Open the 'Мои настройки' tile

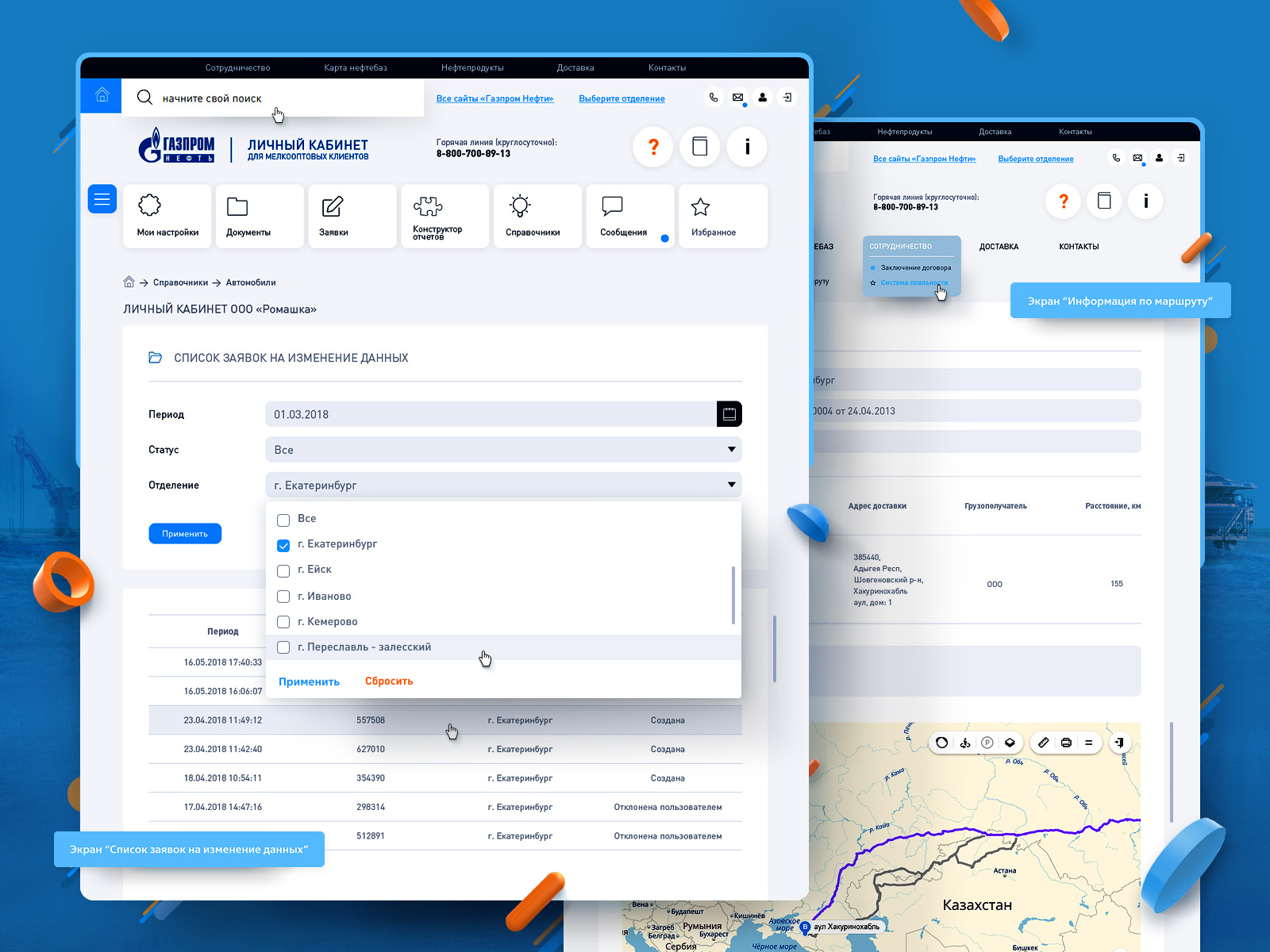(x=167, y=216)
